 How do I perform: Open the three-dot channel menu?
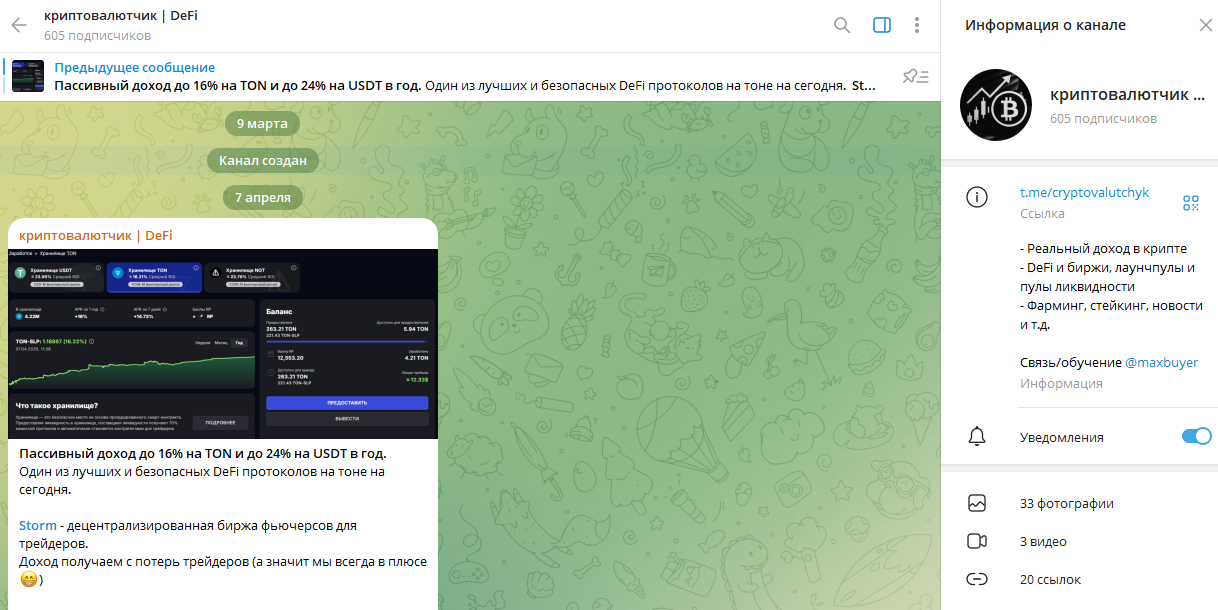coord(917,25)
